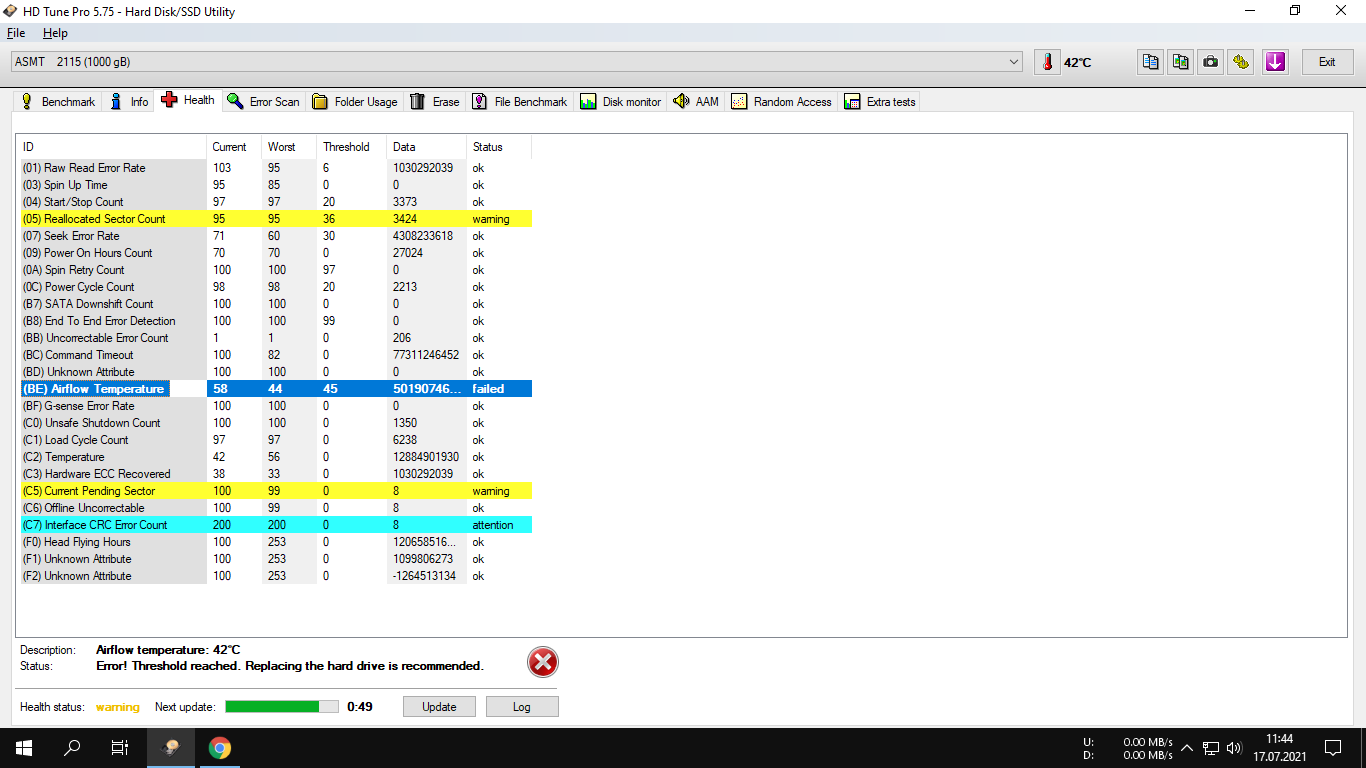
Task: Select the Head Flying Hours row
Action: point(276,542)
